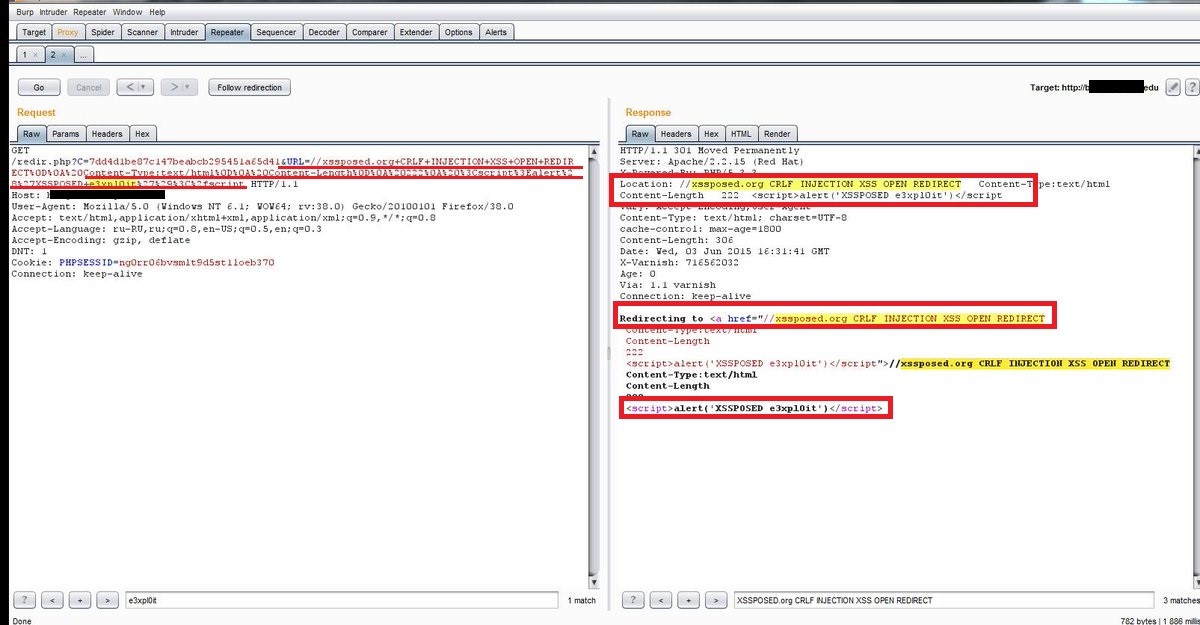Open the Help menu
1200x625 pixels.
(157, 12)
